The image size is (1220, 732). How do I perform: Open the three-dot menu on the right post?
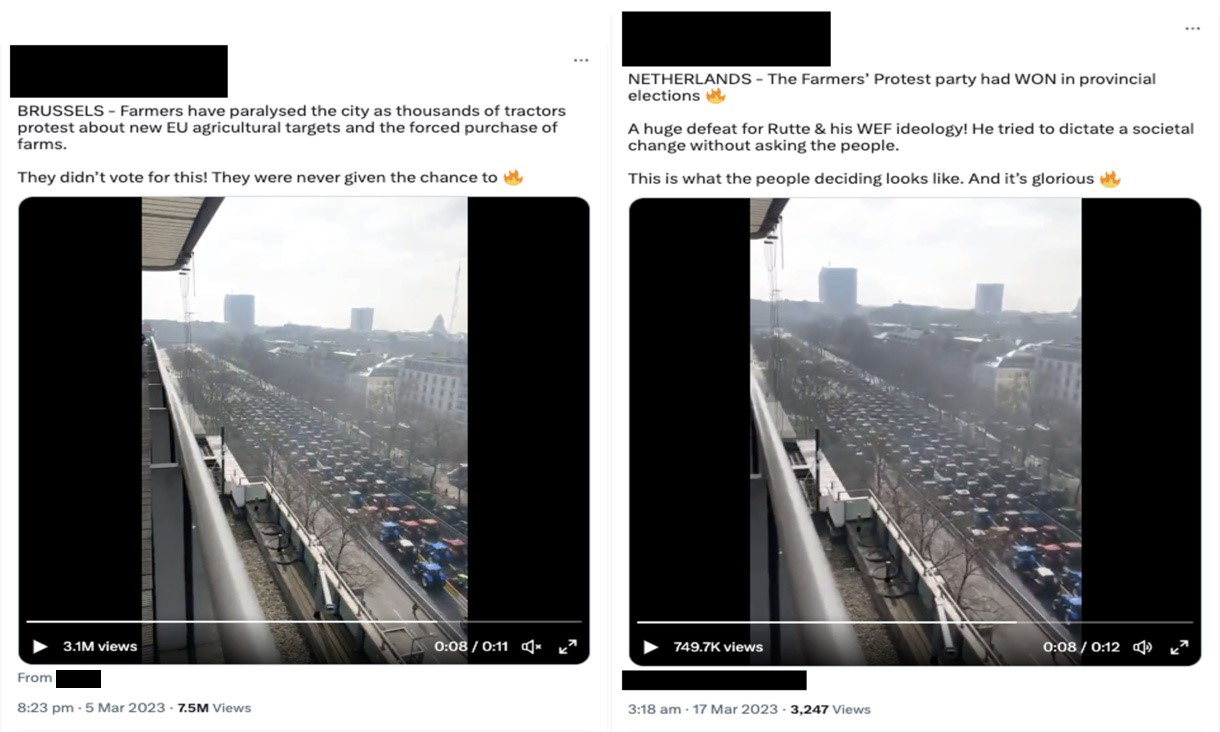click(1192, 29)
